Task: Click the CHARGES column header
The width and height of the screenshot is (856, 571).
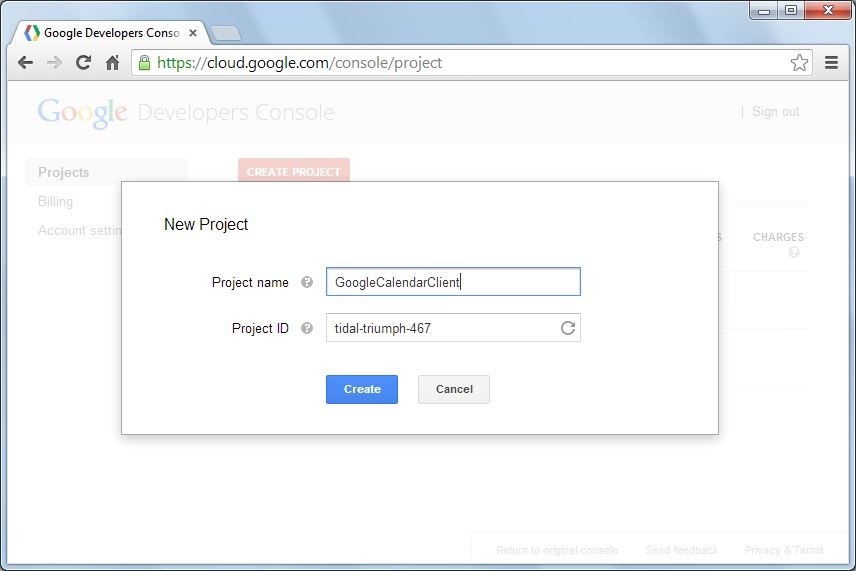Action: click(x=778, y=237)
